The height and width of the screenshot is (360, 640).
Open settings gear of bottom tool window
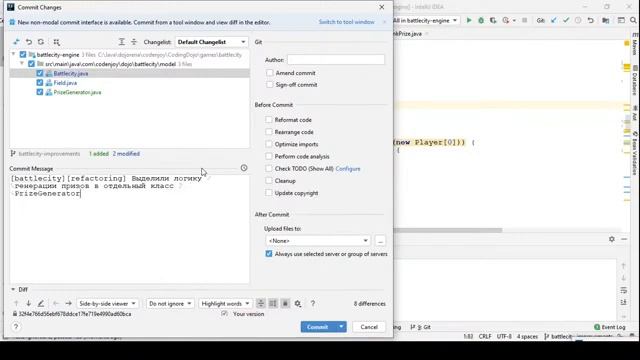611,239
